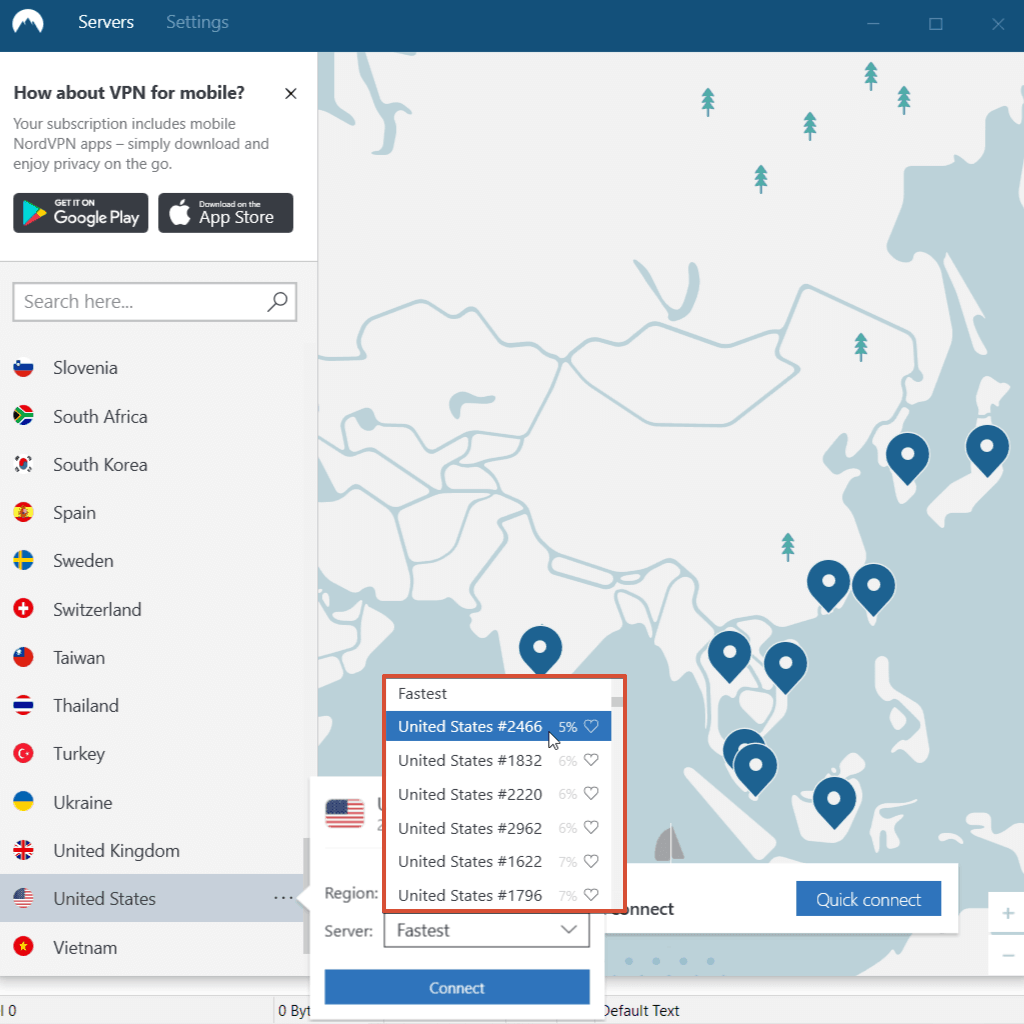Select United States #1622 server
The width and height of the screenshot is (1024, 1024).
point(498,861)
